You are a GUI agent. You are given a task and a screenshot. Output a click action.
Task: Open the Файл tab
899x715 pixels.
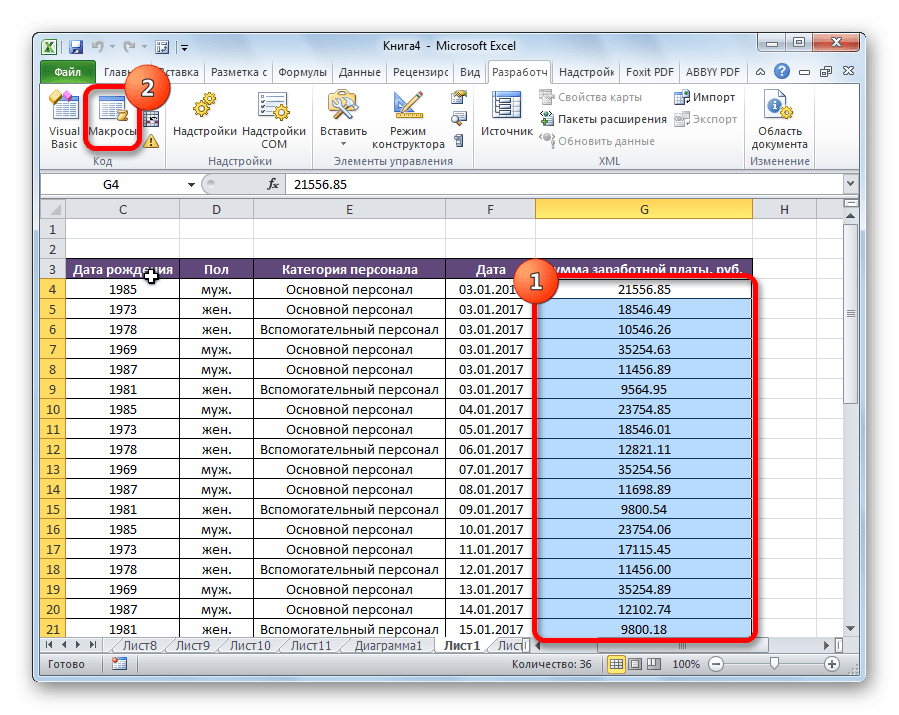pyautogui.click(x=68, y=72)
